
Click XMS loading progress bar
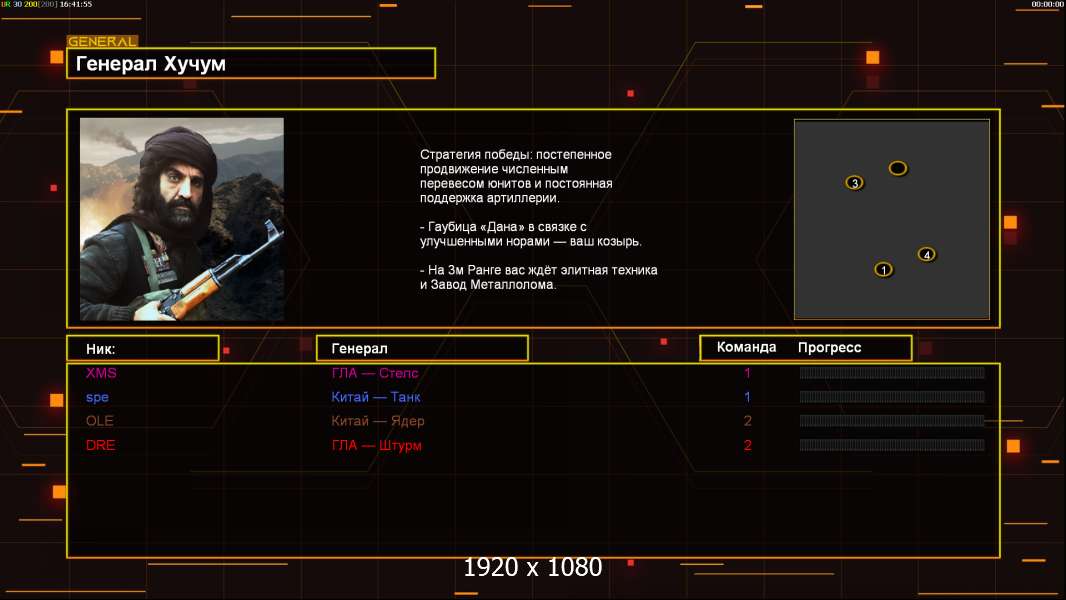point(892,372)
